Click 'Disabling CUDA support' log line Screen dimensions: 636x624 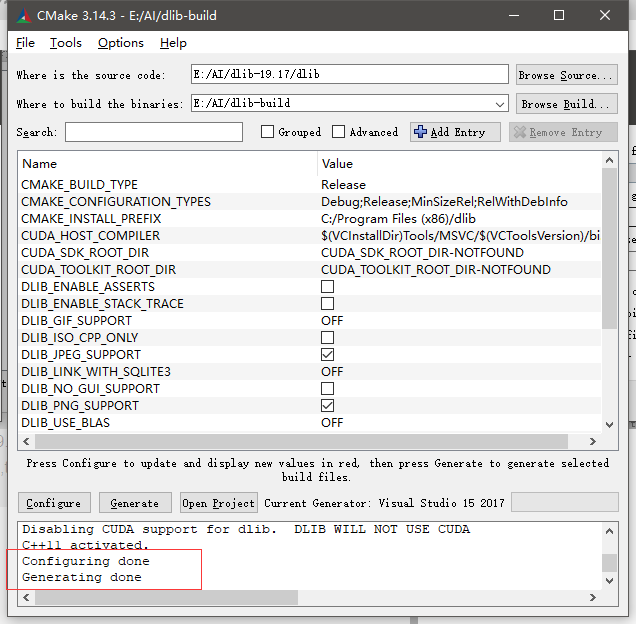pyautogui.click(x=246, y=529)
